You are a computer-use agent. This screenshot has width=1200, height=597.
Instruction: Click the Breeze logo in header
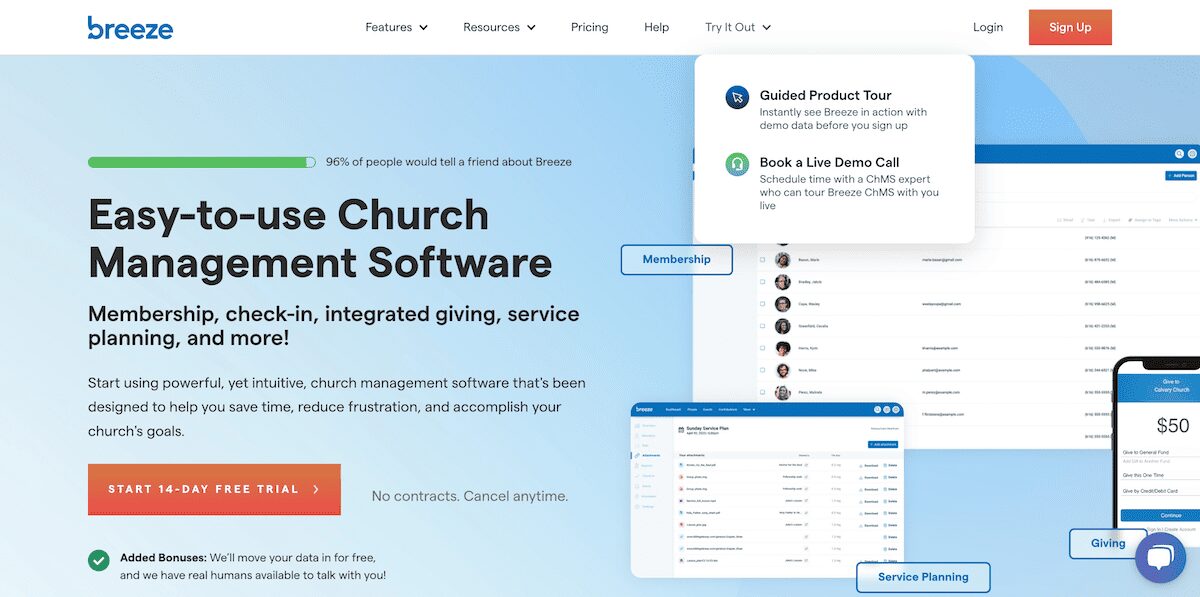pos(130,27)
